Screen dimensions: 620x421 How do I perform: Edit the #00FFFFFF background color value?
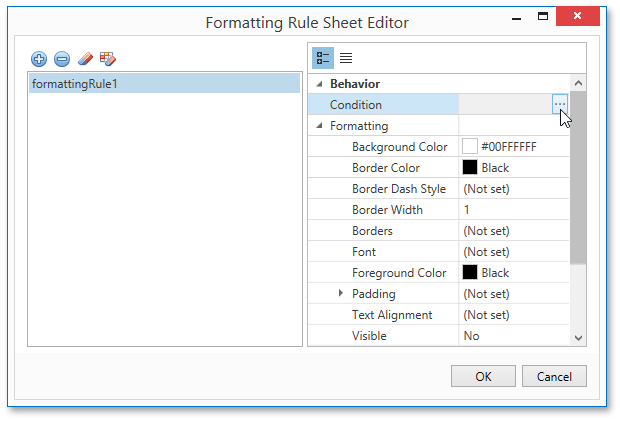[508, 147]
